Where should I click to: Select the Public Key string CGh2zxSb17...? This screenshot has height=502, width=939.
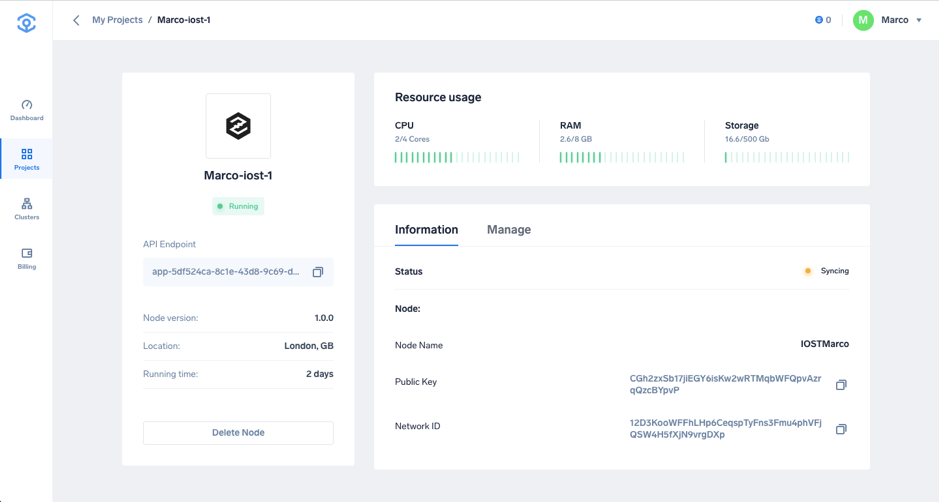725,385
